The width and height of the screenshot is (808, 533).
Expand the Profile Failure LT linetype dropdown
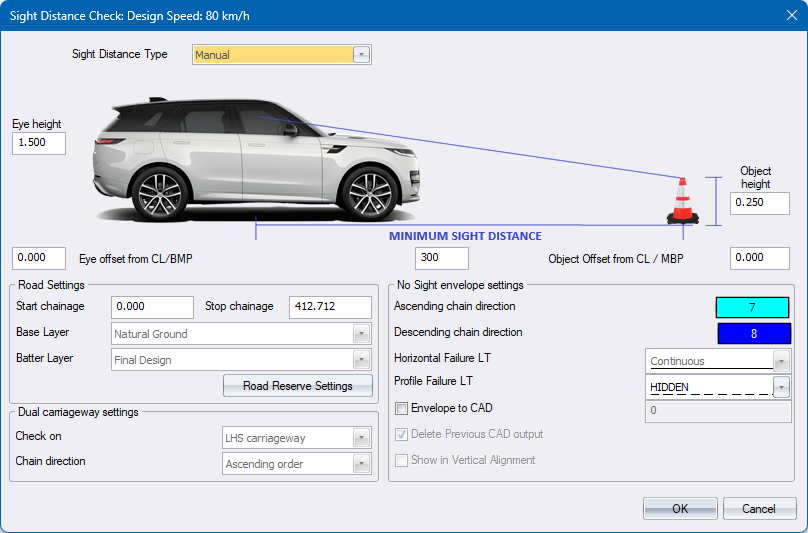coord(781,387)
